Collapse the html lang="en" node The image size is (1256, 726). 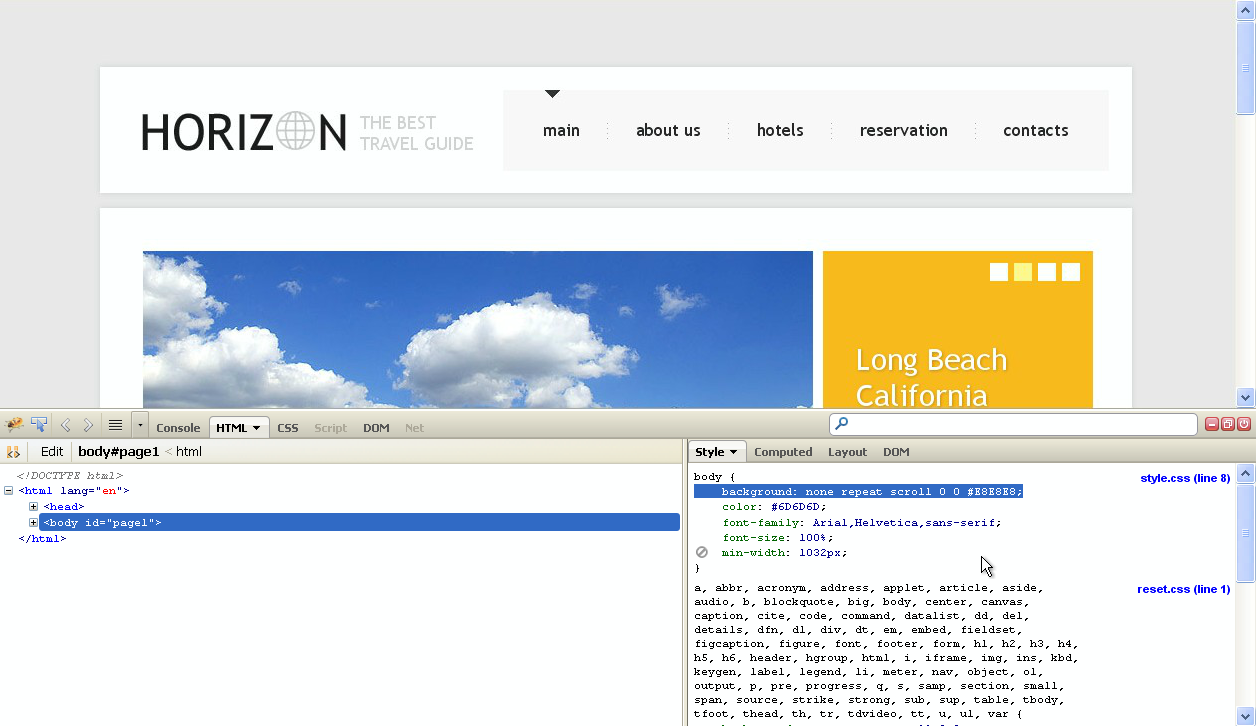point(9,491)
